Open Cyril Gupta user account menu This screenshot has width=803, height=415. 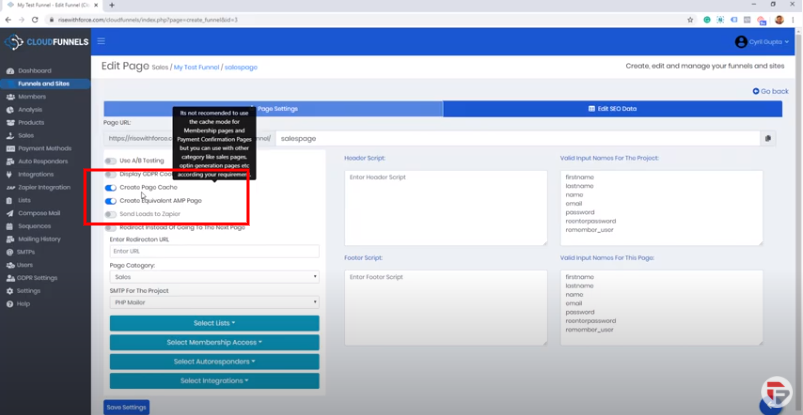click(761, 42)
